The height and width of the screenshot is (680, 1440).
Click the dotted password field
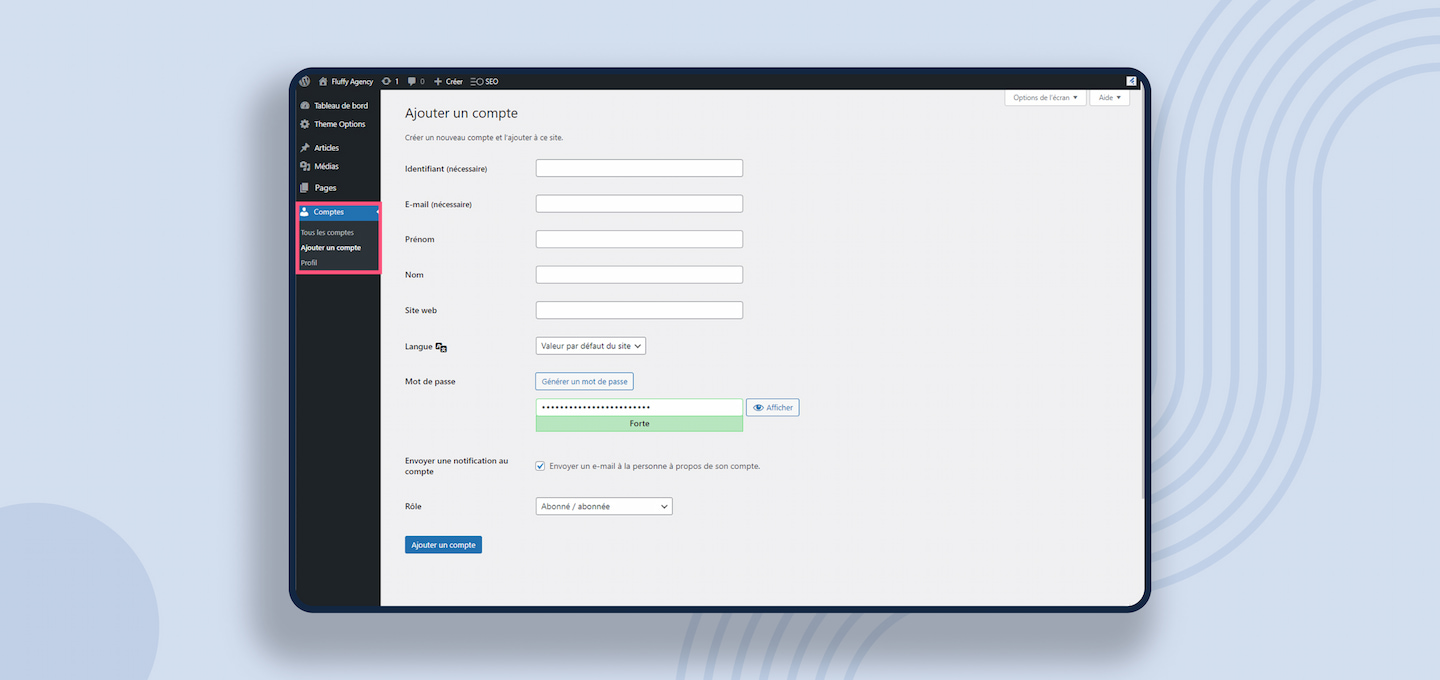point(639,408)
